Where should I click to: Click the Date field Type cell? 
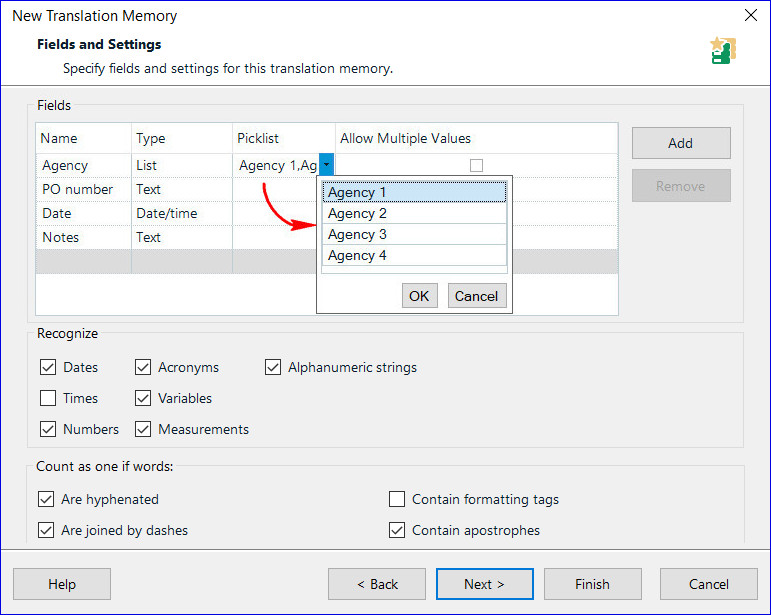(181, 213)
